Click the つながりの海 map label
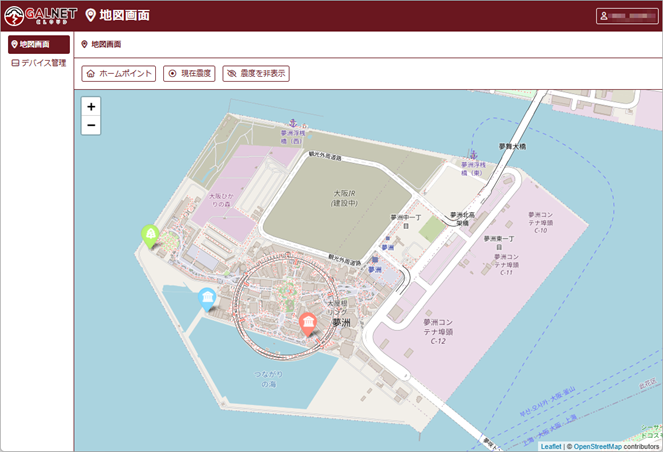663x452 pixels. (x=268, y=379)
